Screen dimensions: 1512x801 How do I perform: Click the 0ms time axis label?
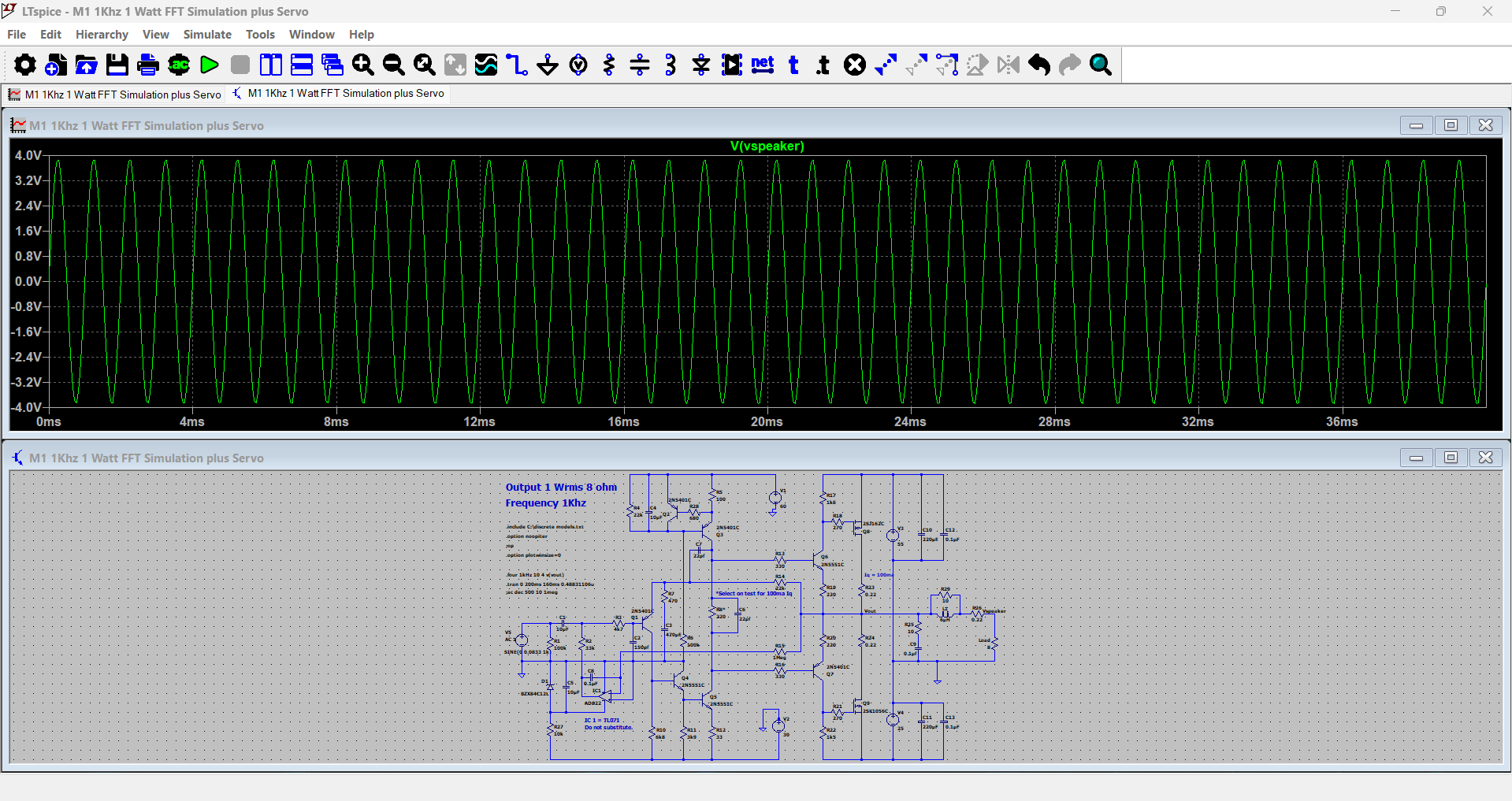49,421
